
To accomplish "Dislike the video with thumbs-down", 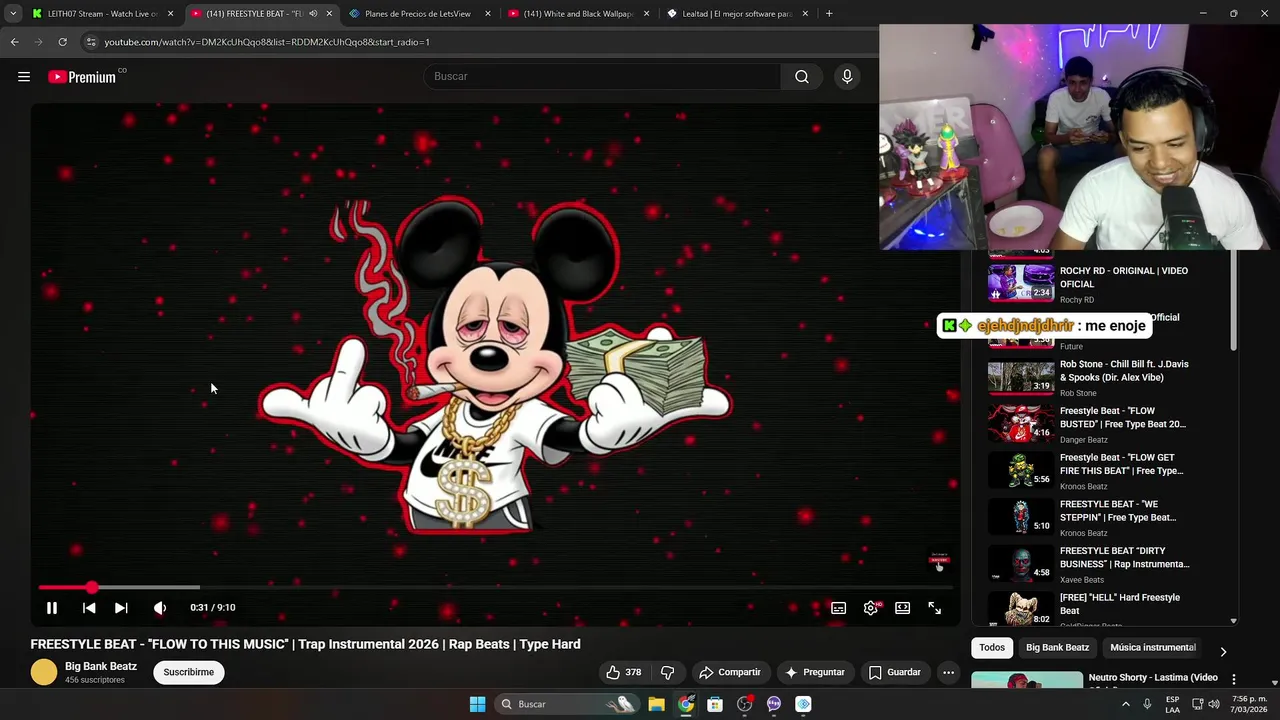I will (668, 672).
